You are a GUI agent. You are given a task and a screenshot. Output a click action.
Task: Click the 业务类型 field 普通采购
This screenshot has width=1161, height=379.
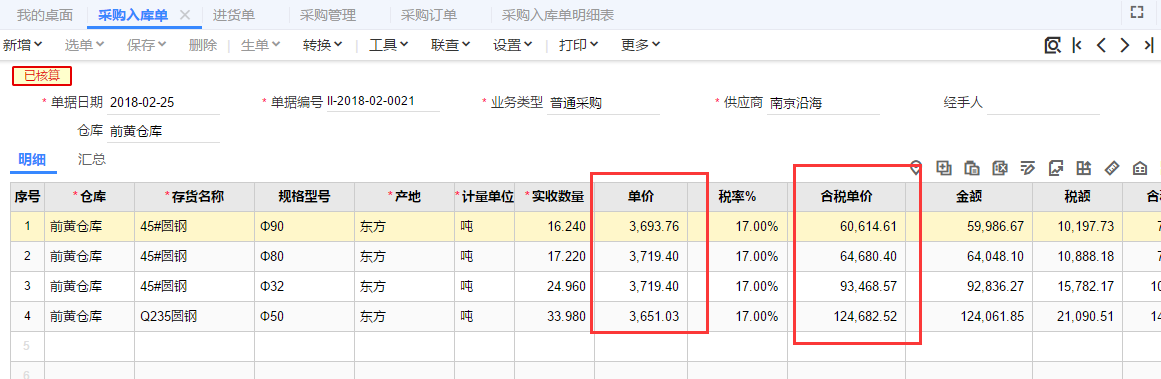pyautogui.click(x=603, y=103)
